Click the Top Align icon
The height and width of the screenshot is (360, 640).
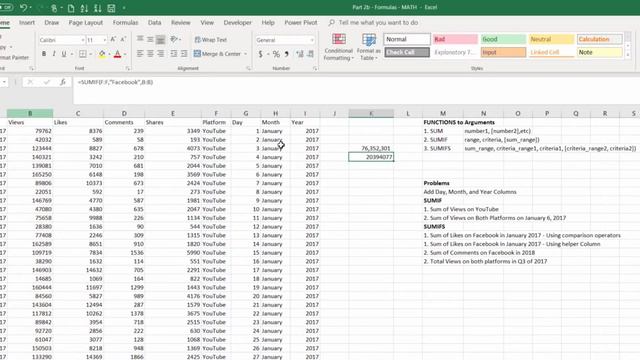click(140, 39)
